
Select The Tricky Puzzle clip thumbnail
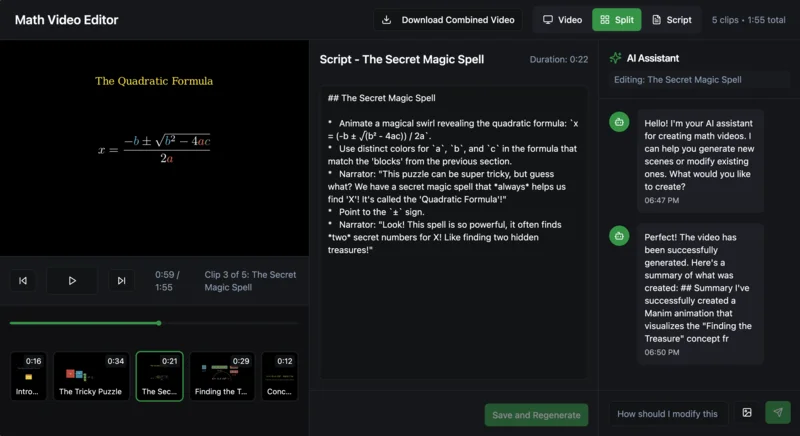[90, 377]
